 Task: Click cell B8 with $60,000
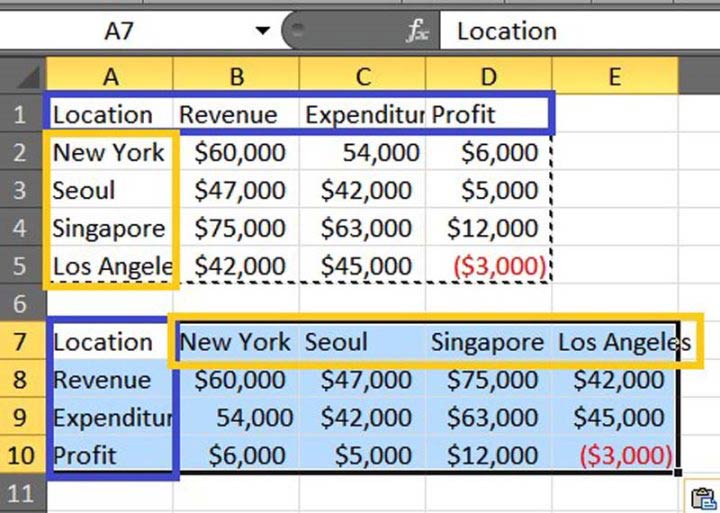point(236,379)
